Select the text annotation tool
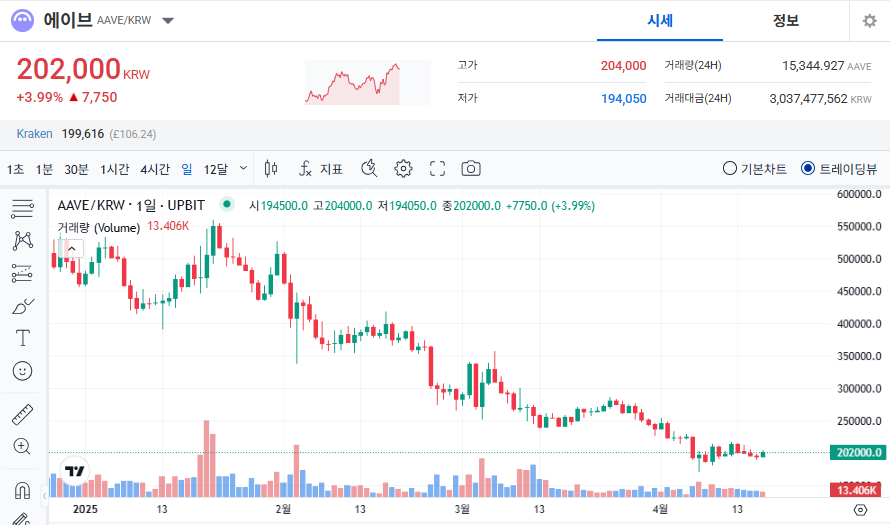Screen dimensions: 890x525 23,338
